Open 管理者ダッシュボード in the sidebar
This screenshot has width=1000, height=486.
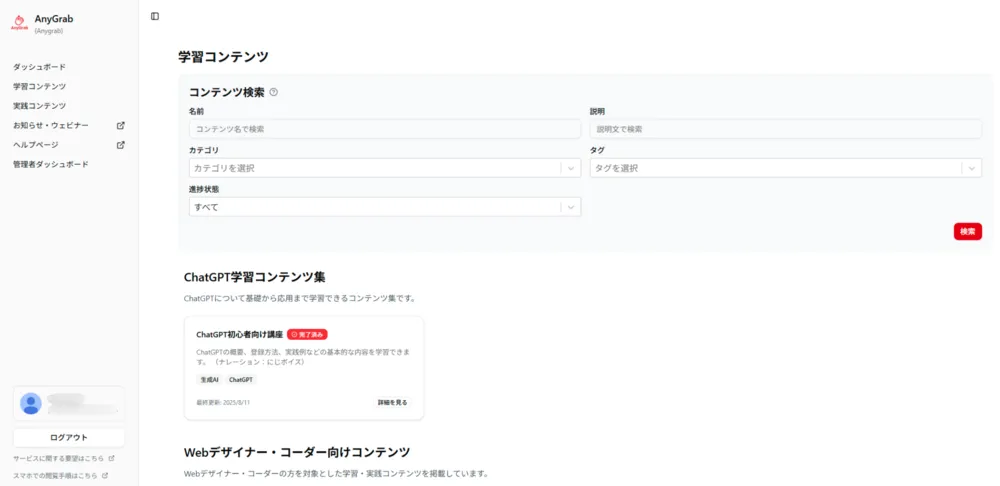[51, 165]
